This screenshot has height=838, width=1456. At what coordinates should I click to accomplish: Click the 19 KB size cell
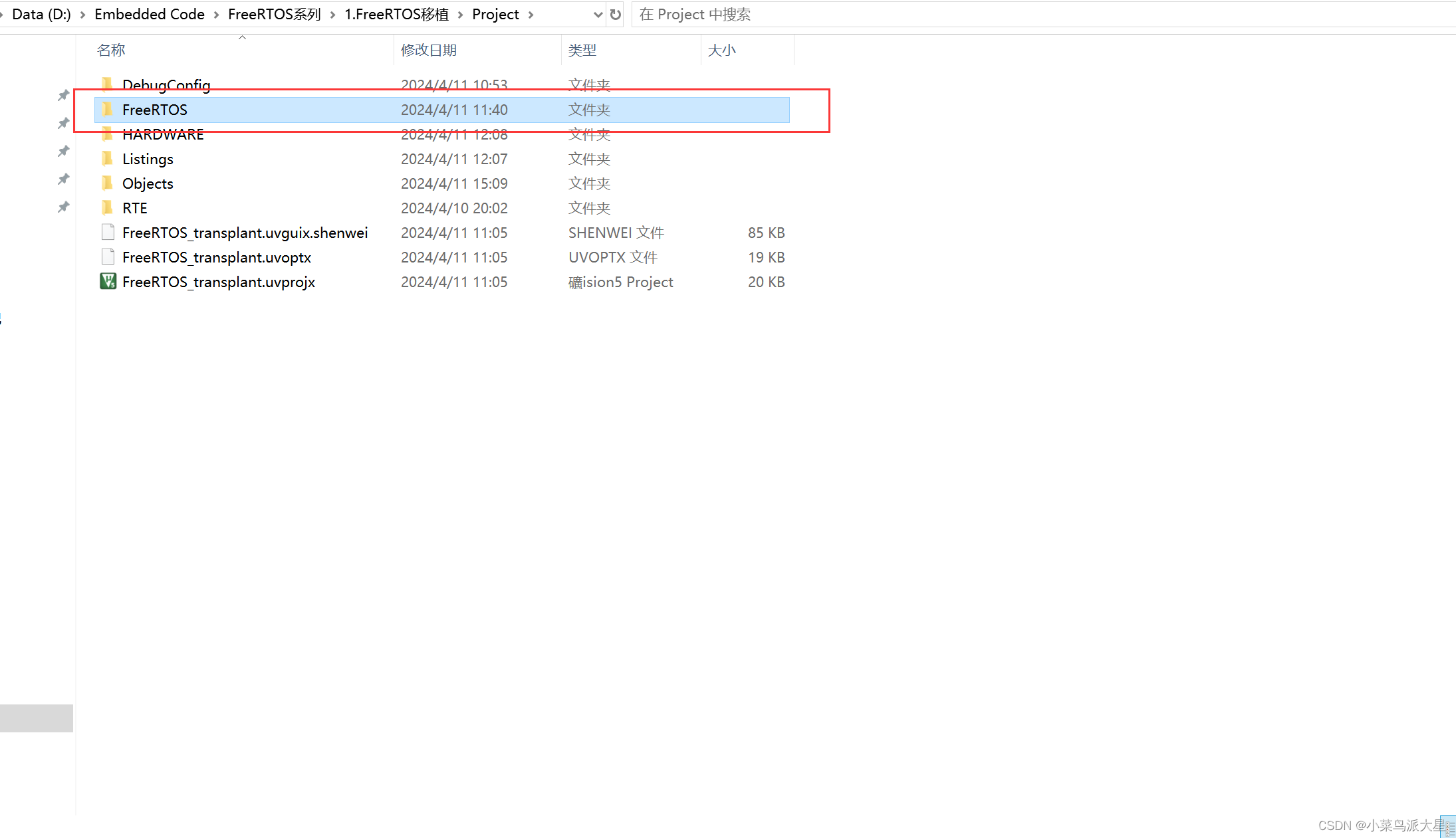point(767,257)
